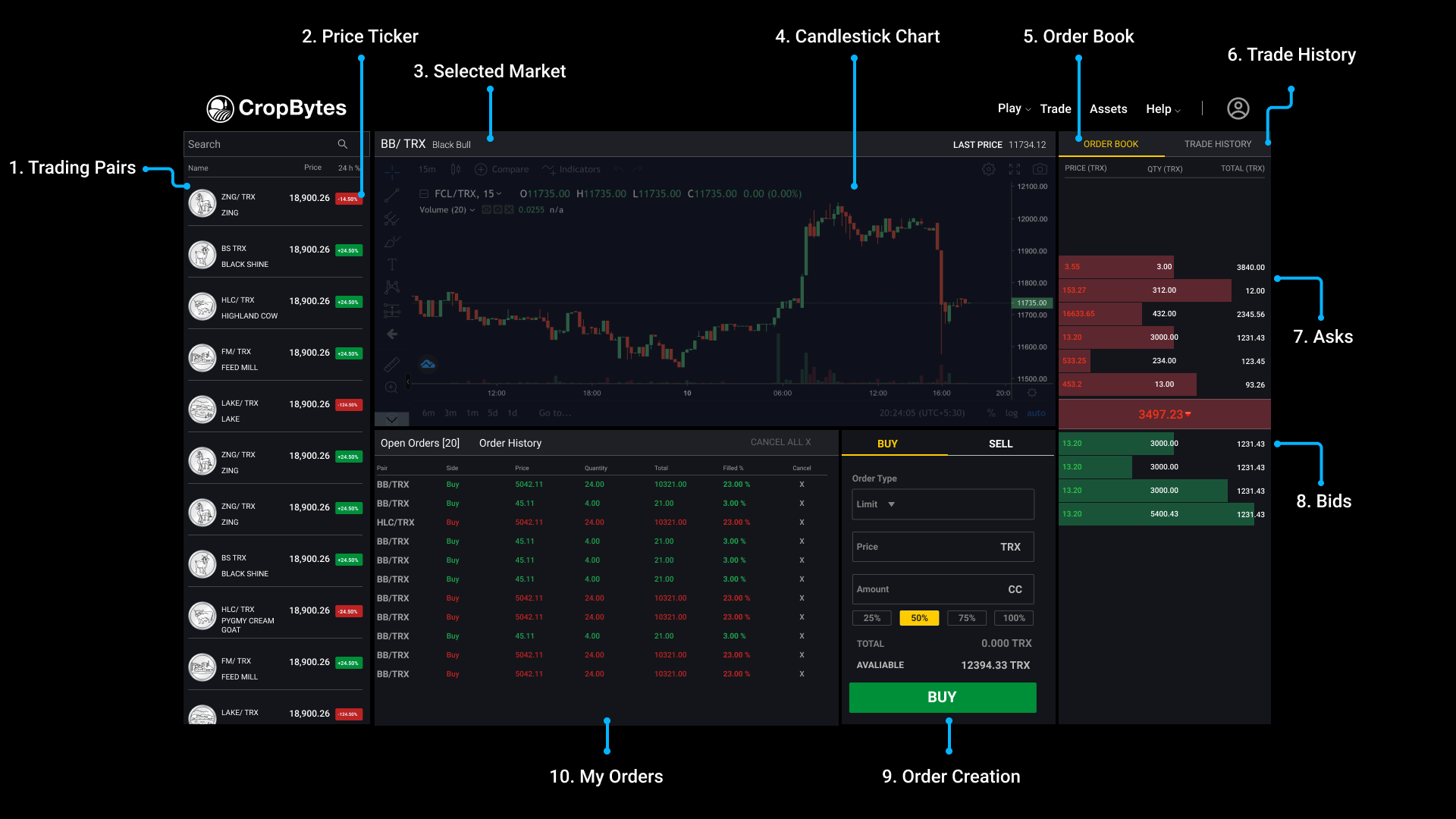Select the brush drawing tool

pyautogui.click(x=391, y=242)
